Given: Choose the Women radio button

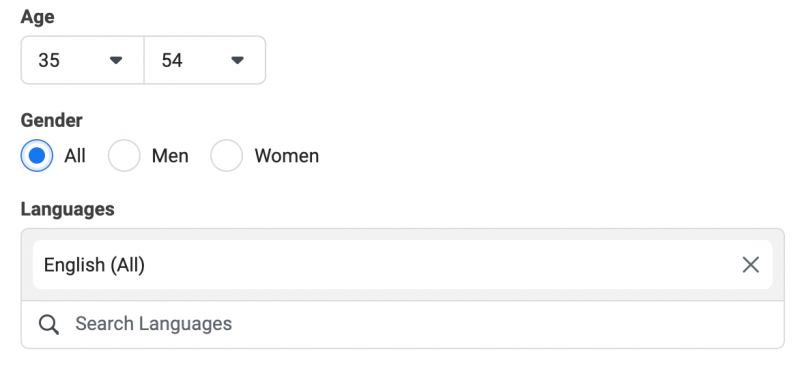Looking at the screenshot, I should point(227,156).
